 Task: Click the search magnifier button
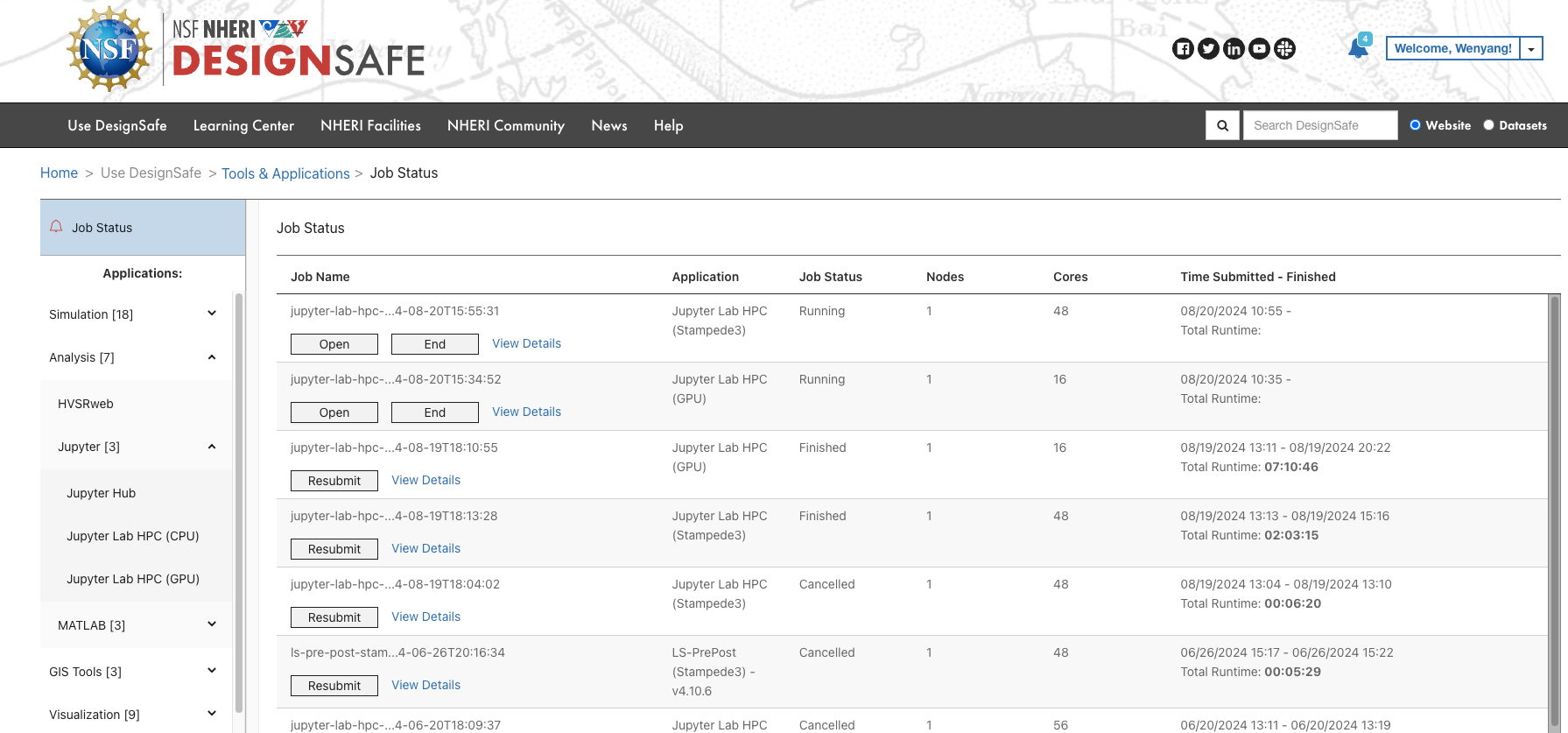[x=1222, y=125]
